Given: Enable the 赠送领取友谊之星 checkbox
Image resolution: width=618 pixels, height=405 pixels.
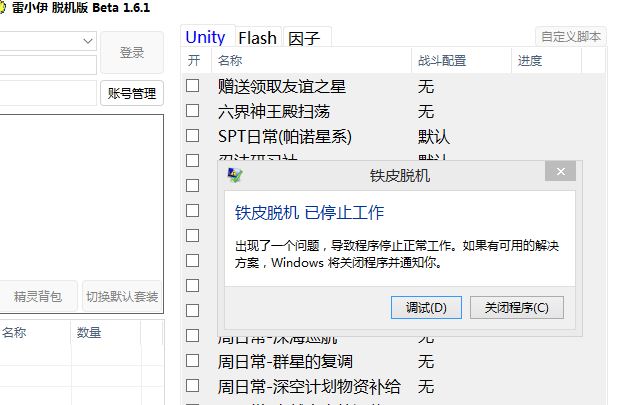Looking at the screenshot, I should [x=193, y=85].
